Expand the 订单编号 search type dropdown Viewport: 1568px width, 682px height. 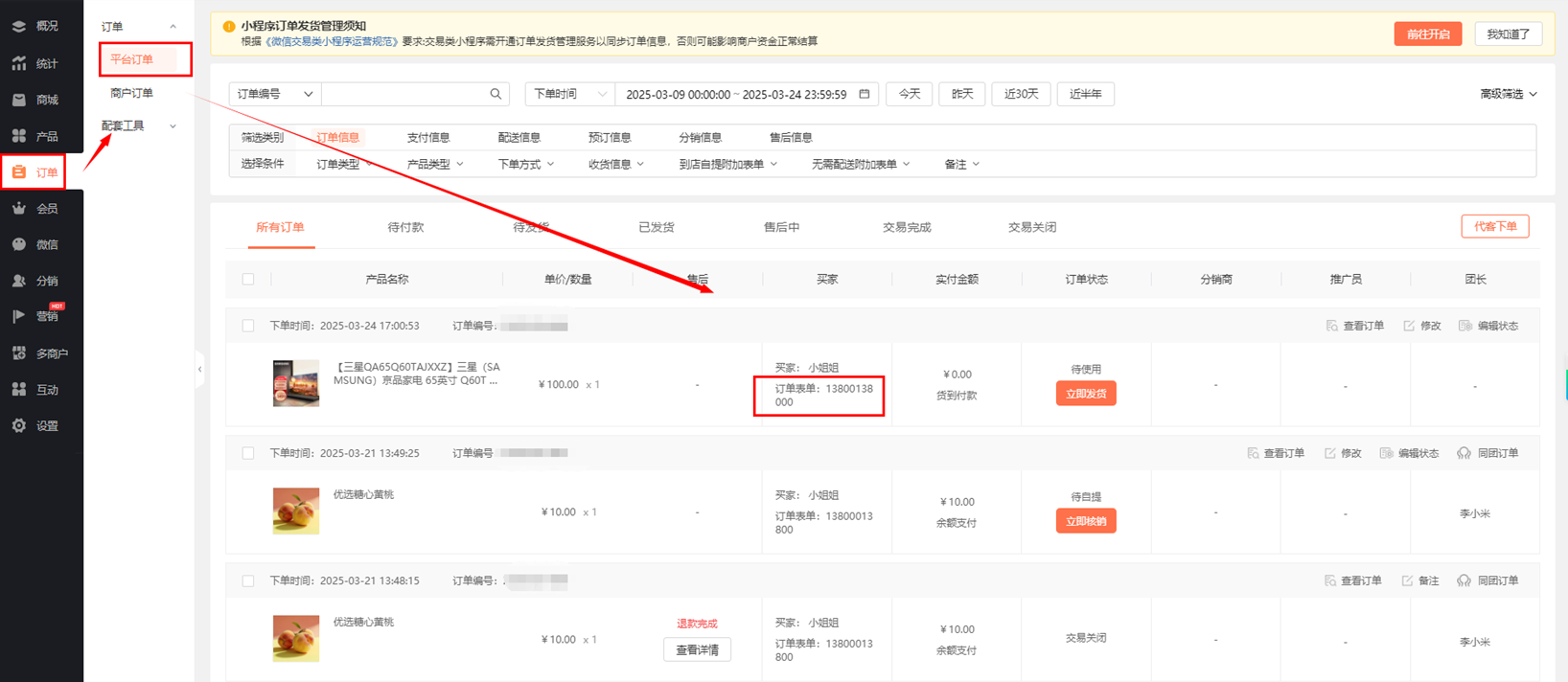pyautogui.click(x=275, y=94)
